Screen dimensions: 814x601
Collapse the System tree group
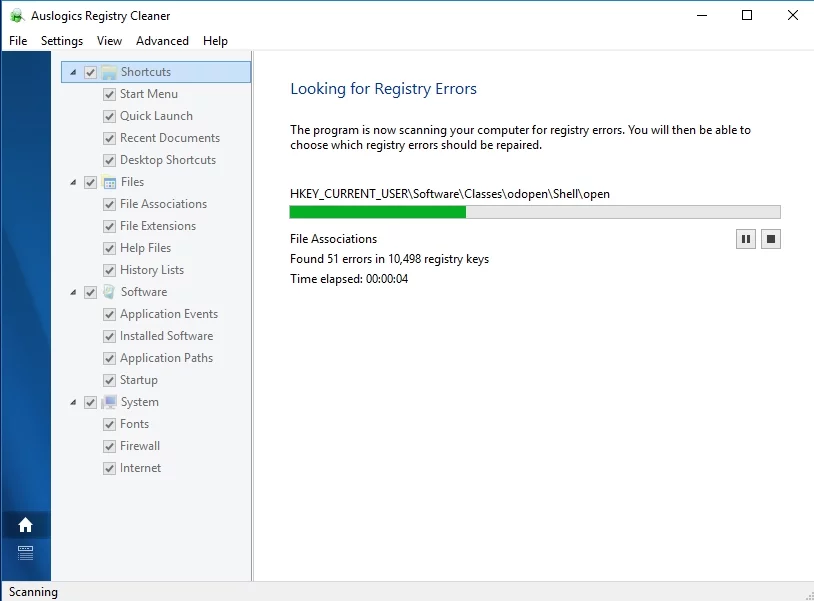coord(73,402)
